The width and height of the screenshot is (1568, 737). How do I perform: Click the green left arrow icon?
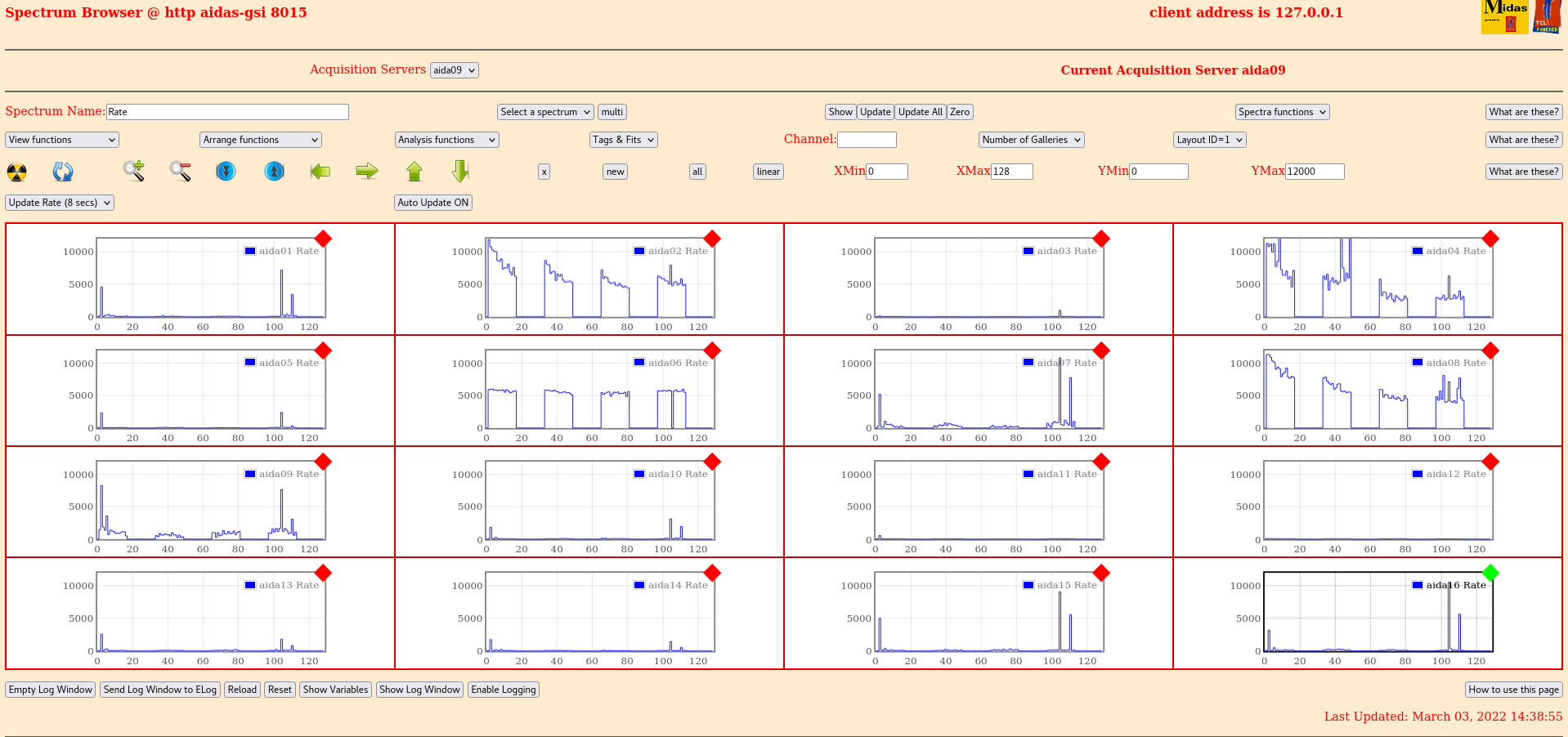pyautogui.click(x=320, y=171)
